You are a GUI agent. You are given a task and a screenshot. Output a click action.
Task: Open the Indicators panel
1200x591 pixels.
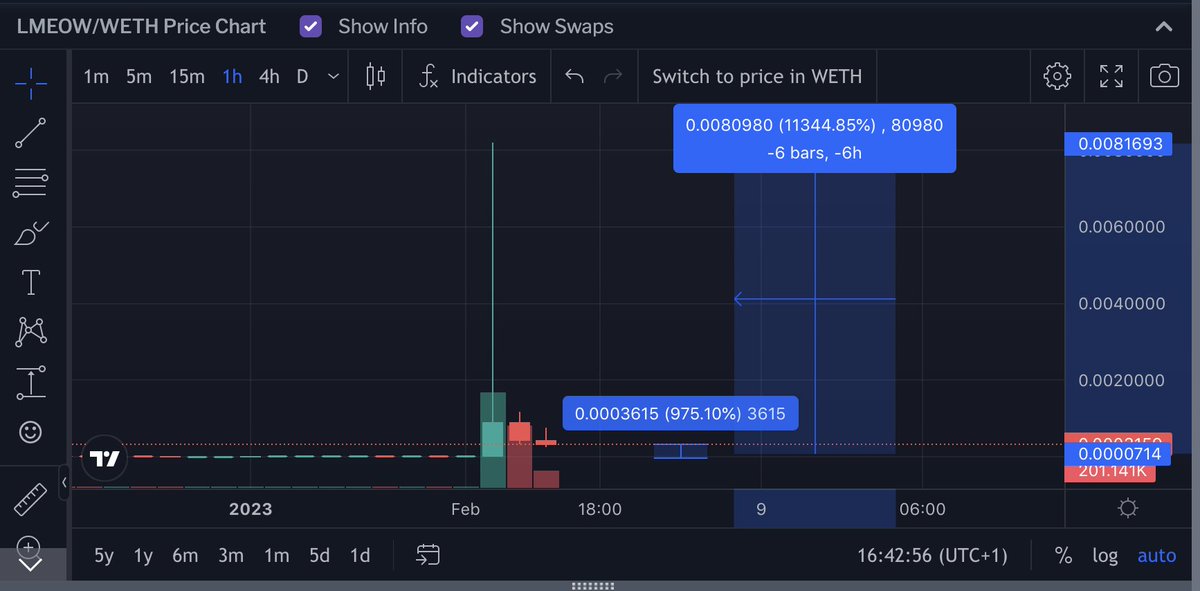(x=477, y=76)
